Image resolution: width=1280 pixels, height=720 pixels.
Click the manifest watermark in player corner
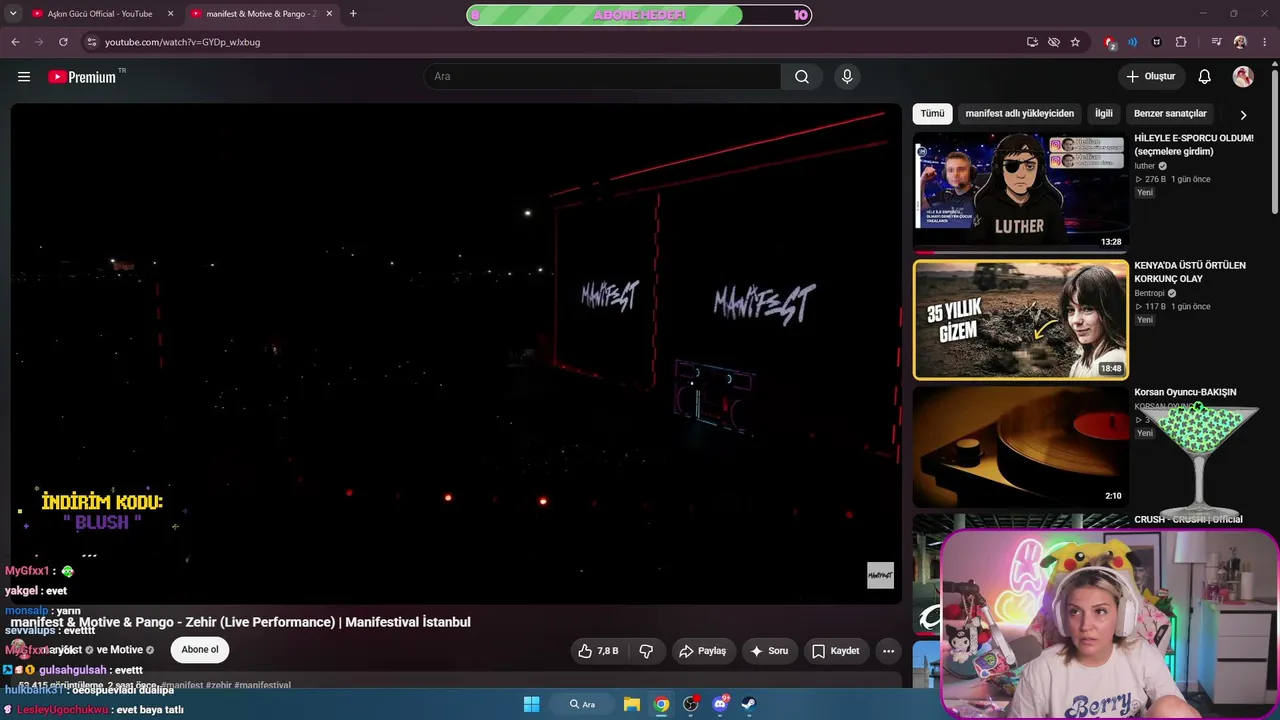[x=880, y=575]
